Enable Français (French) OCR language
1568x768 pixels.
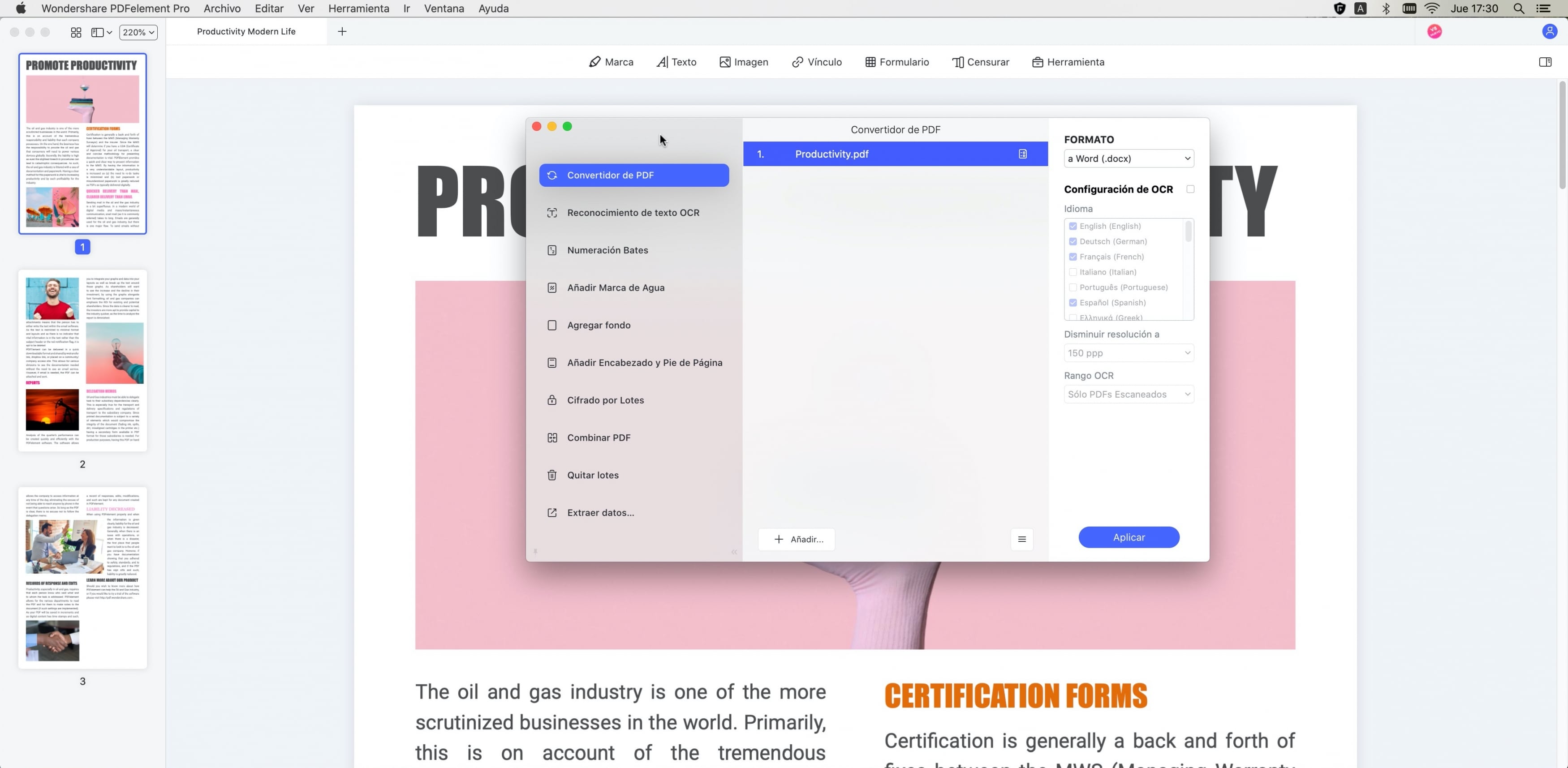click(x=1073, y=256)
